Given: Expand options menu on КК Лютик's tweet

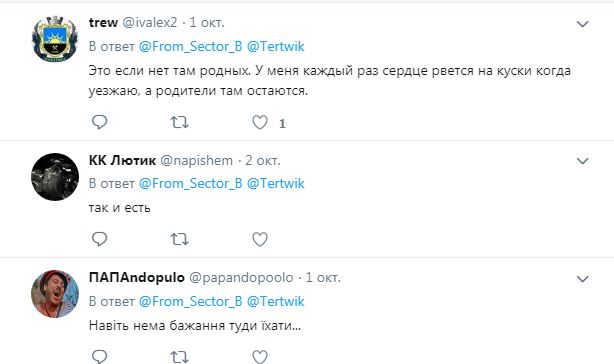Looking at the screenshot, I should click(x=583, y=161).
